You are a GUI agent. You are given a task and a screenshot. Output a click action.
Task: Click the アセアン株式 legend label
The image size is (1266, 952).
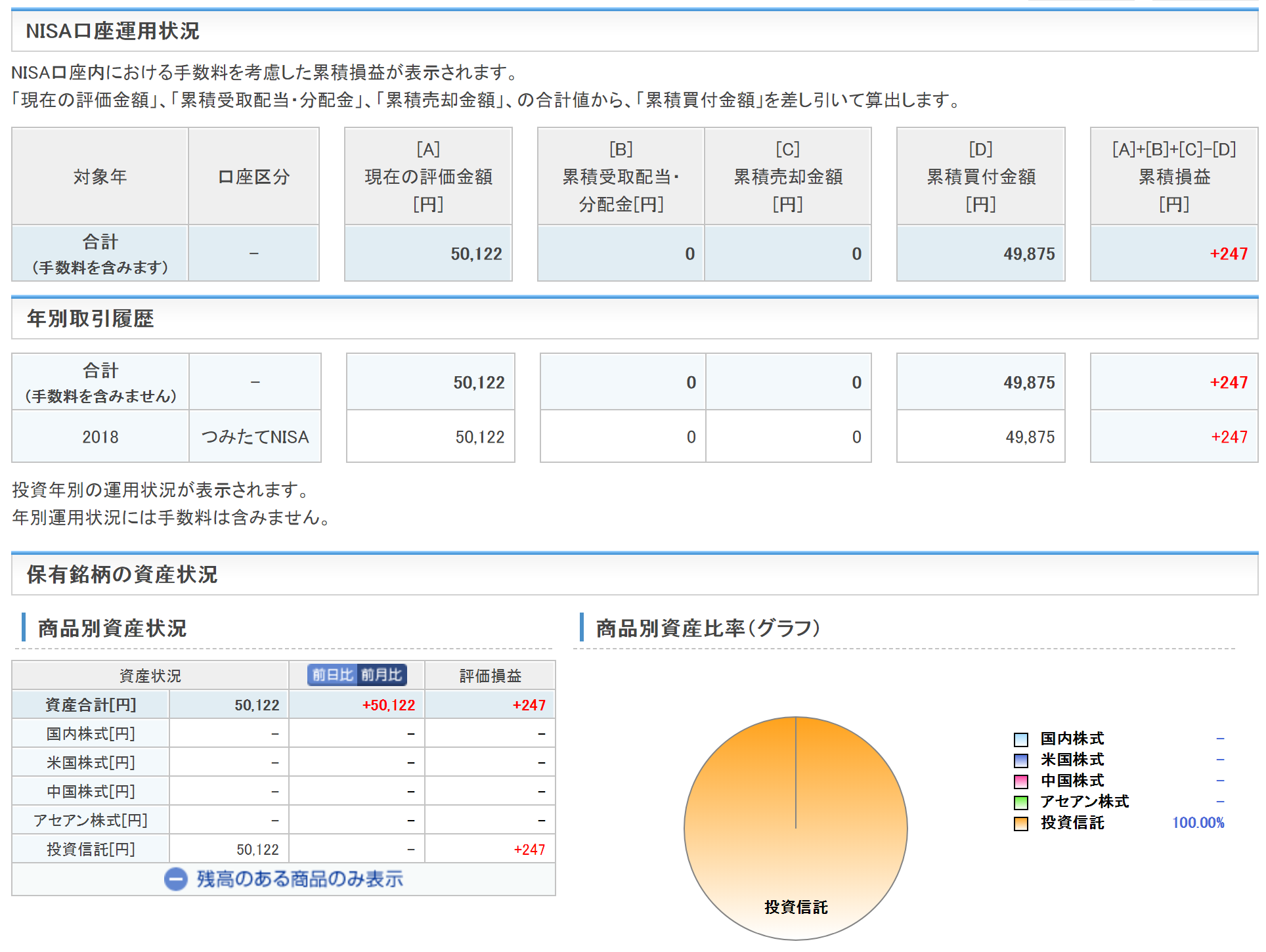[x=1085, y=802]
